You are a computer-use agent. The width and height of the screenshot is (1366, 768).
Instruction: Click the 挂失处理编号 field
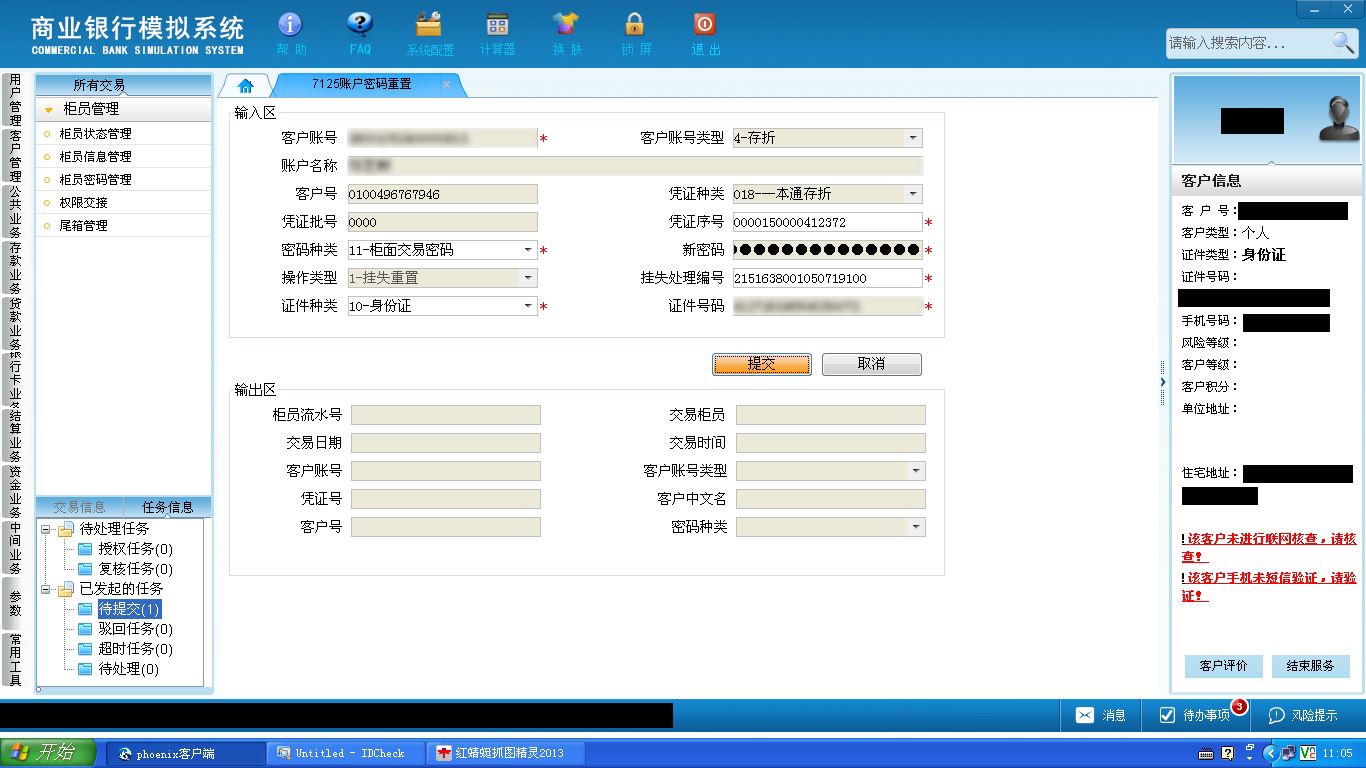tap(827, 278)
